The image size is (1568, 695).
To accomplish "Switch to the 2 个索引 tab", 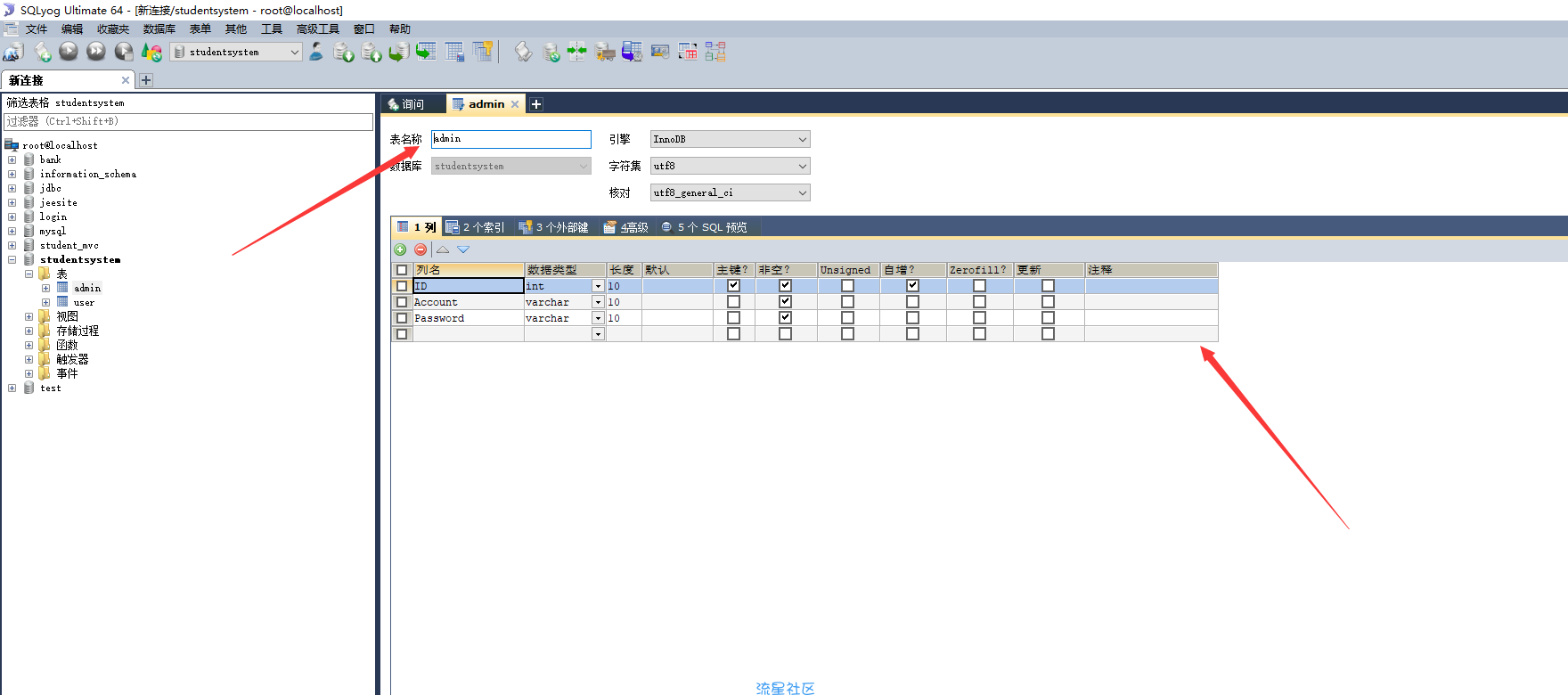I will (476, 227).
